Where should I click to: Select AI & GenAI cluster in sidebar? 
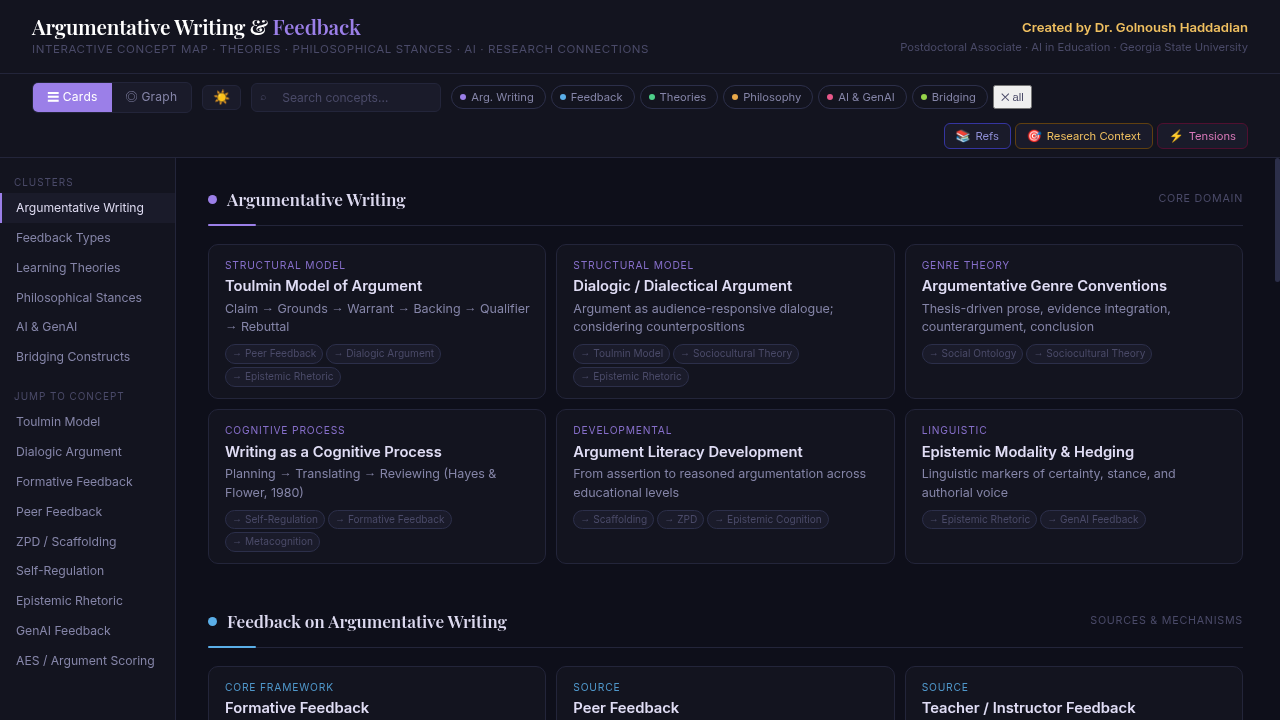tap(88, 327)
